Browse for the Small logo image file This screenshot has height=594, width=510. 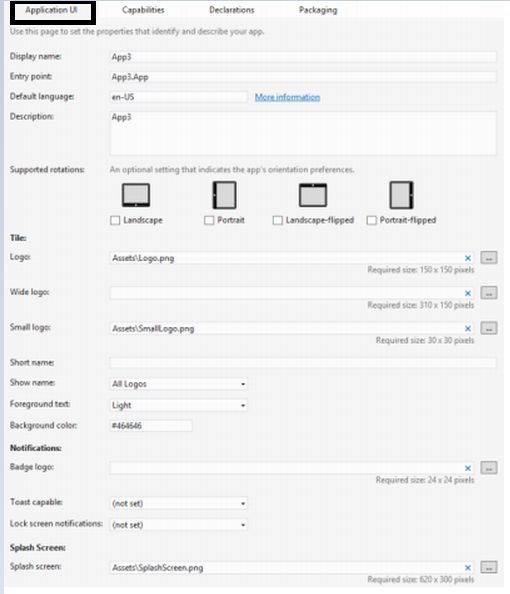489,328
